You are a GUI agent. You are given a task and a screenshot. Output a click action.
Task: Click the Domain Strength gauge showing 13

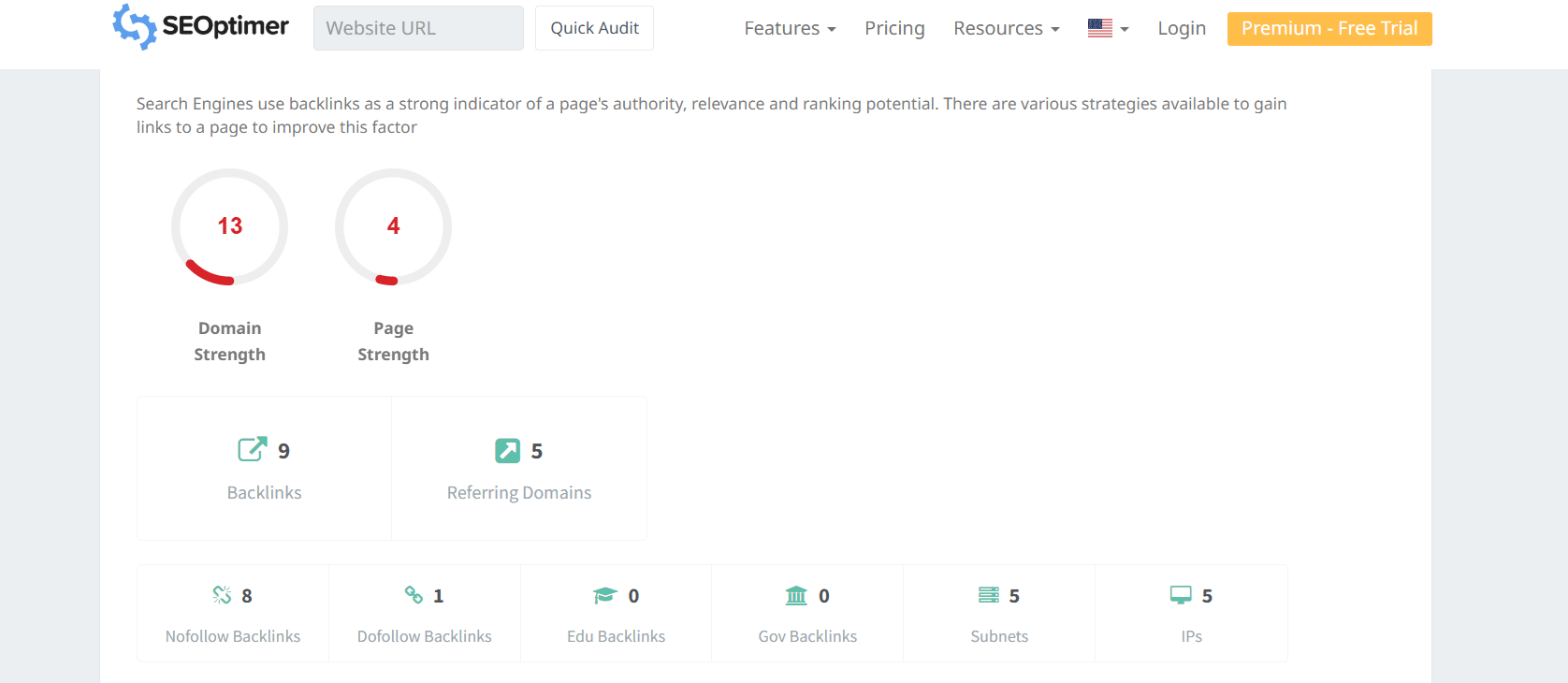229,226
